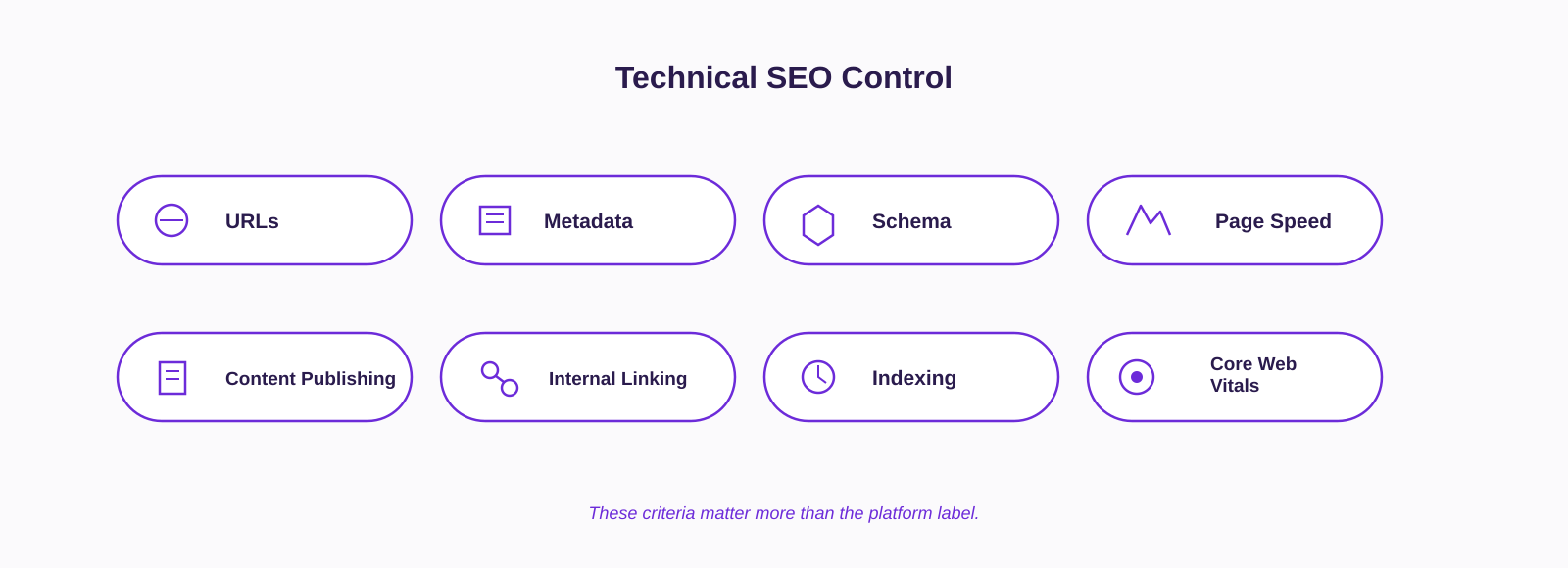Open the Core Web Vitals label

coord(1253,375)
